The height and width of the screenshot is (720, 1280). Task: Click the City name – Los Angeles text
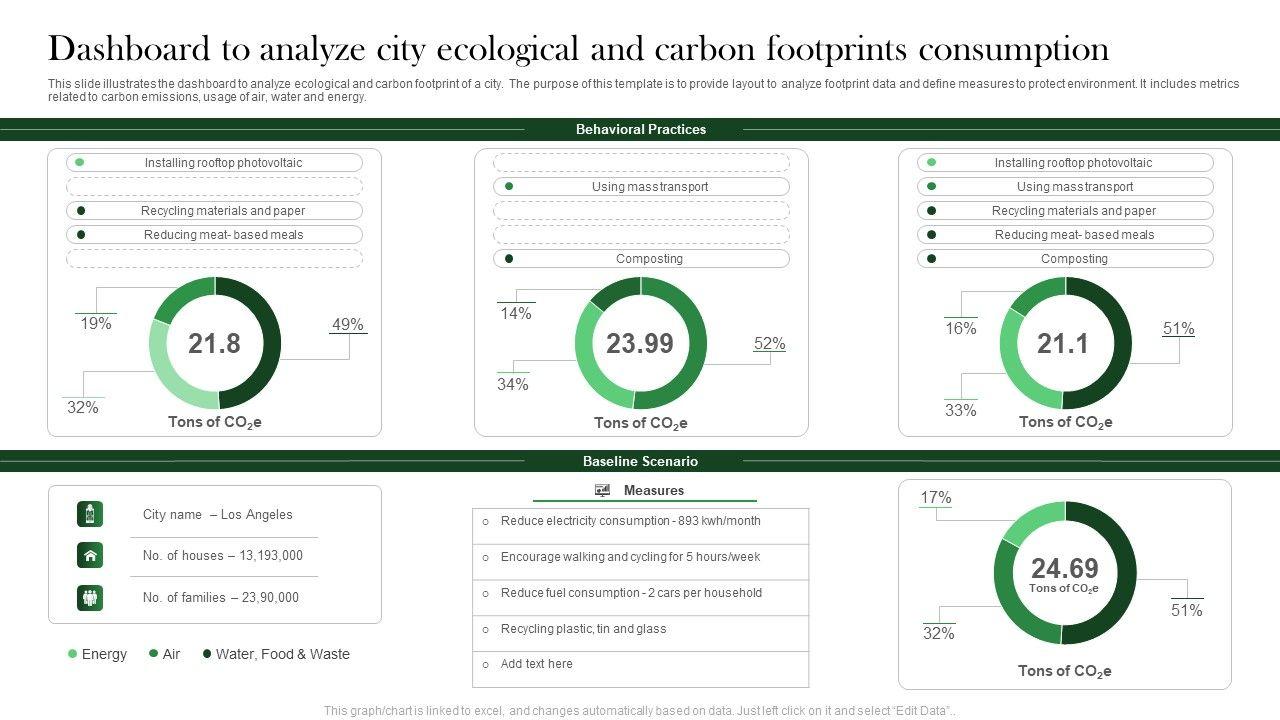[x=218, y=515]
